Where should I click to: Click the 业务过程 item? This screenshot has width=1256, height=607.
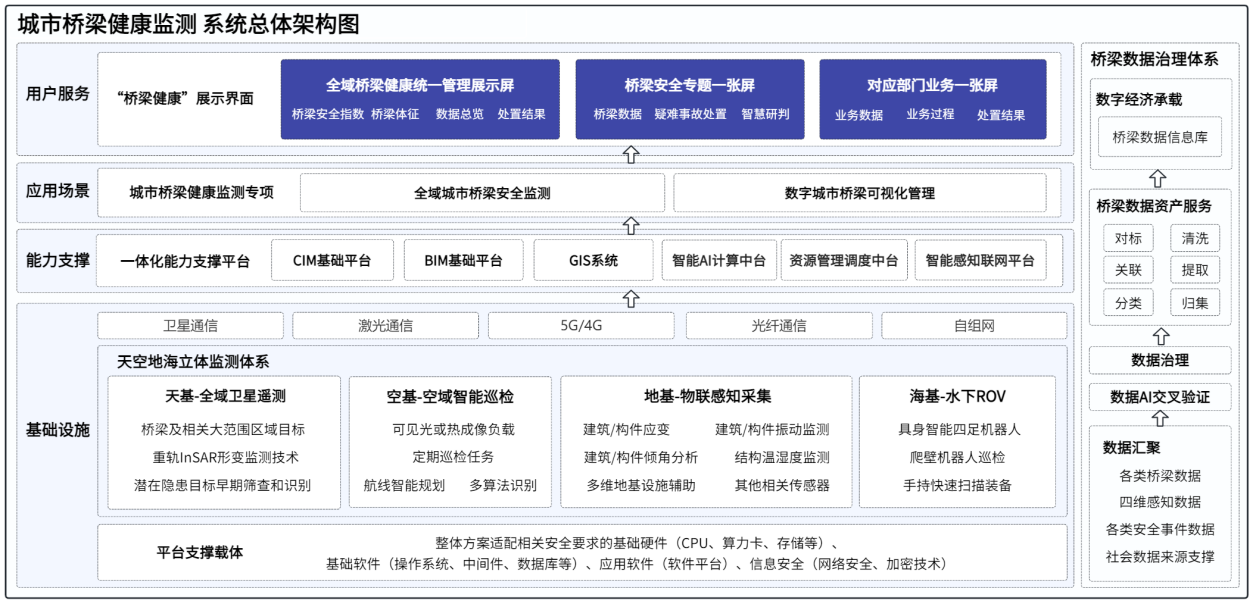coord(931,114)
